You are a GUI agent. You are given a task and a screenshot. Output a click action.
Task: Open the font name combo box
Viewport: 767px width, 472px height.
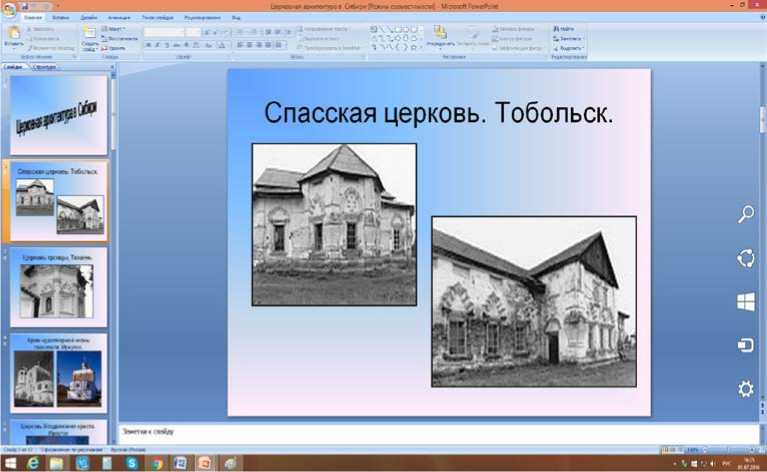(x=164, y=32)
